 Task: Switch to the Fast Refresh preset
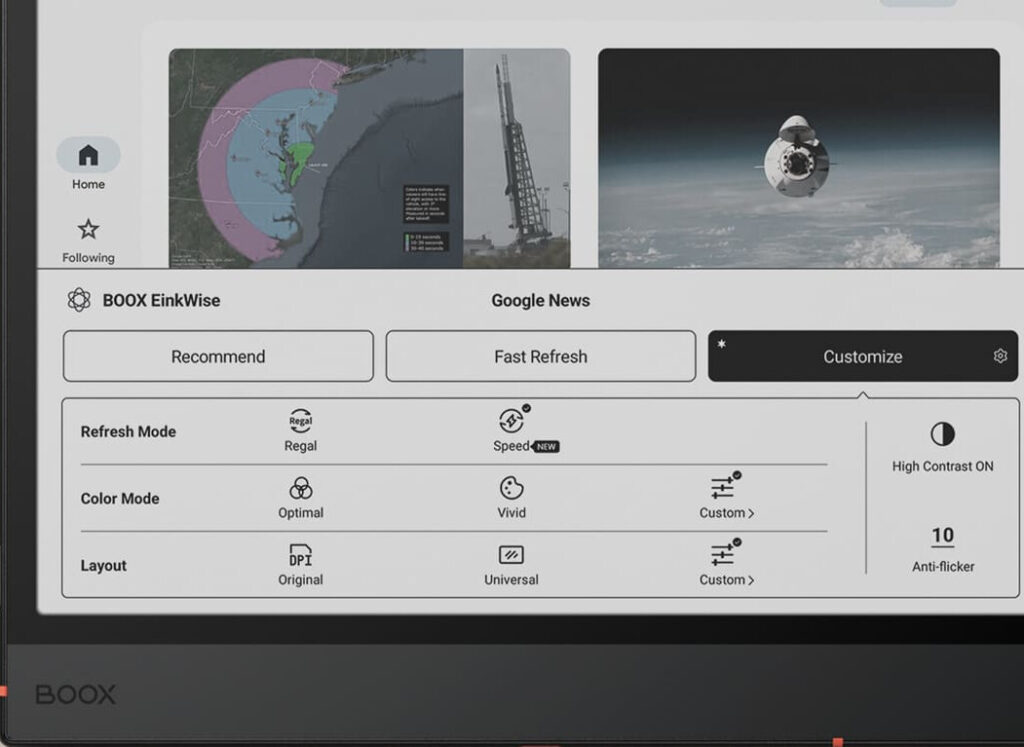pyautogui.click(x=540, y=356)
